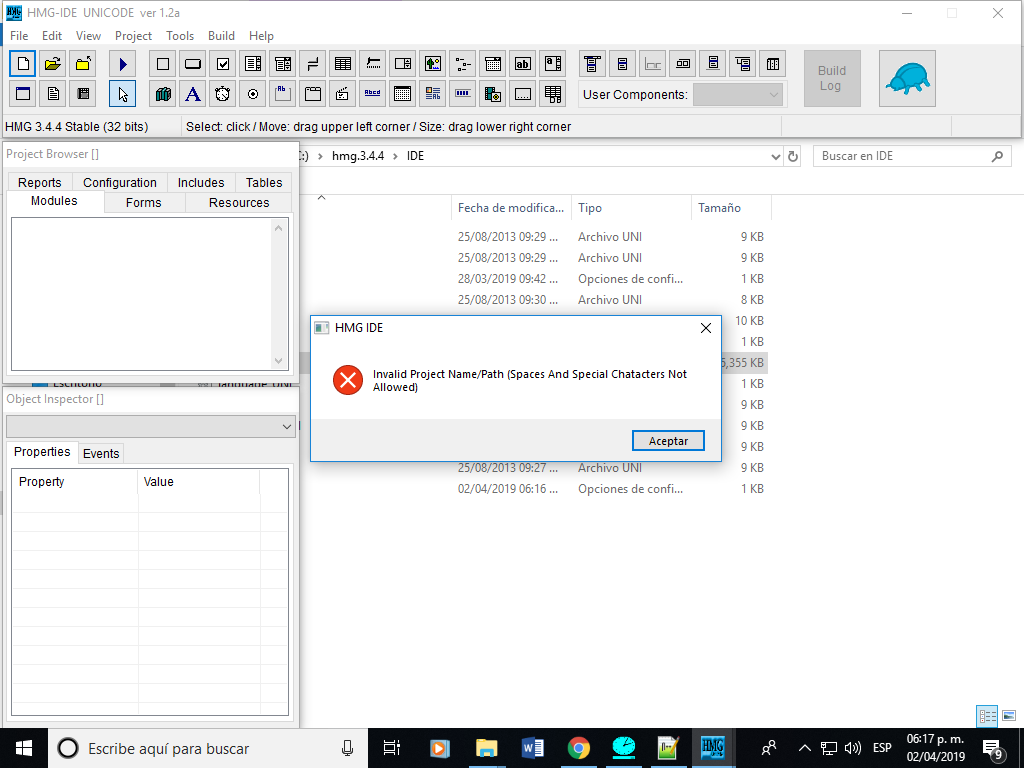Expand the Explorer address bar history dropdown
Screen dimensions: 1024x768
coord(775,157)
